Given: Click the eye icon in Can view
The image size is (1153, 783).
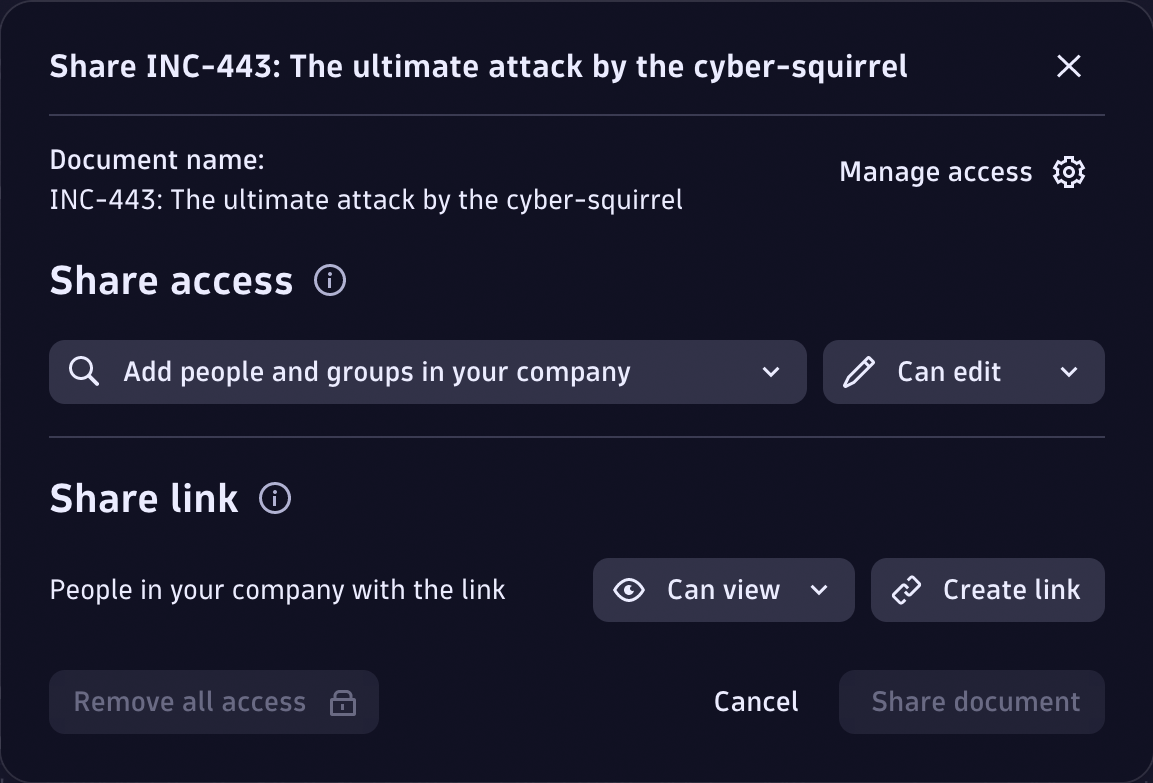Looking at the screenshot, I should [629, 590].
